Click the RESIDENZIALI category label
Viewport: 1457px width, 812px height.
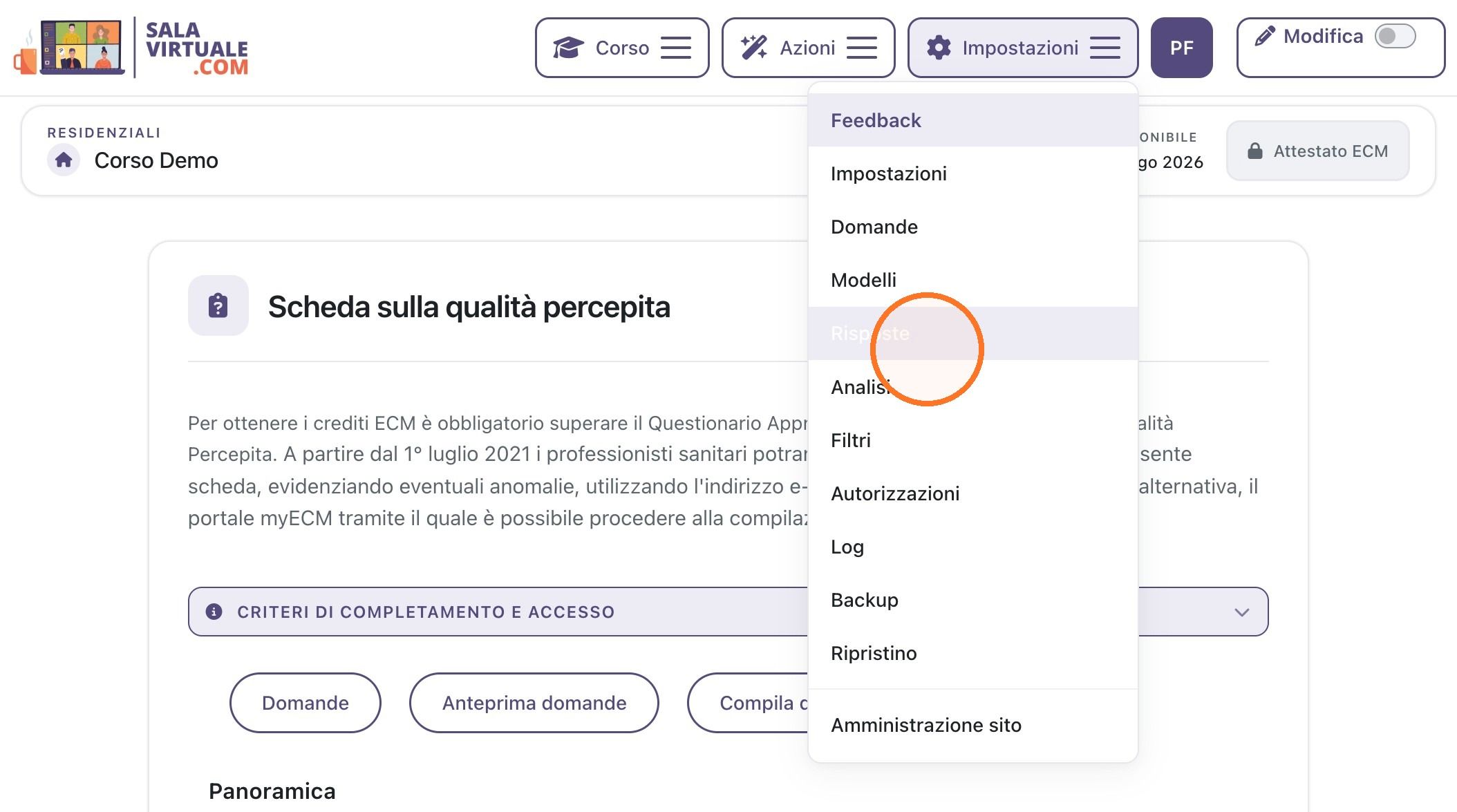click(x=104, y=132)
